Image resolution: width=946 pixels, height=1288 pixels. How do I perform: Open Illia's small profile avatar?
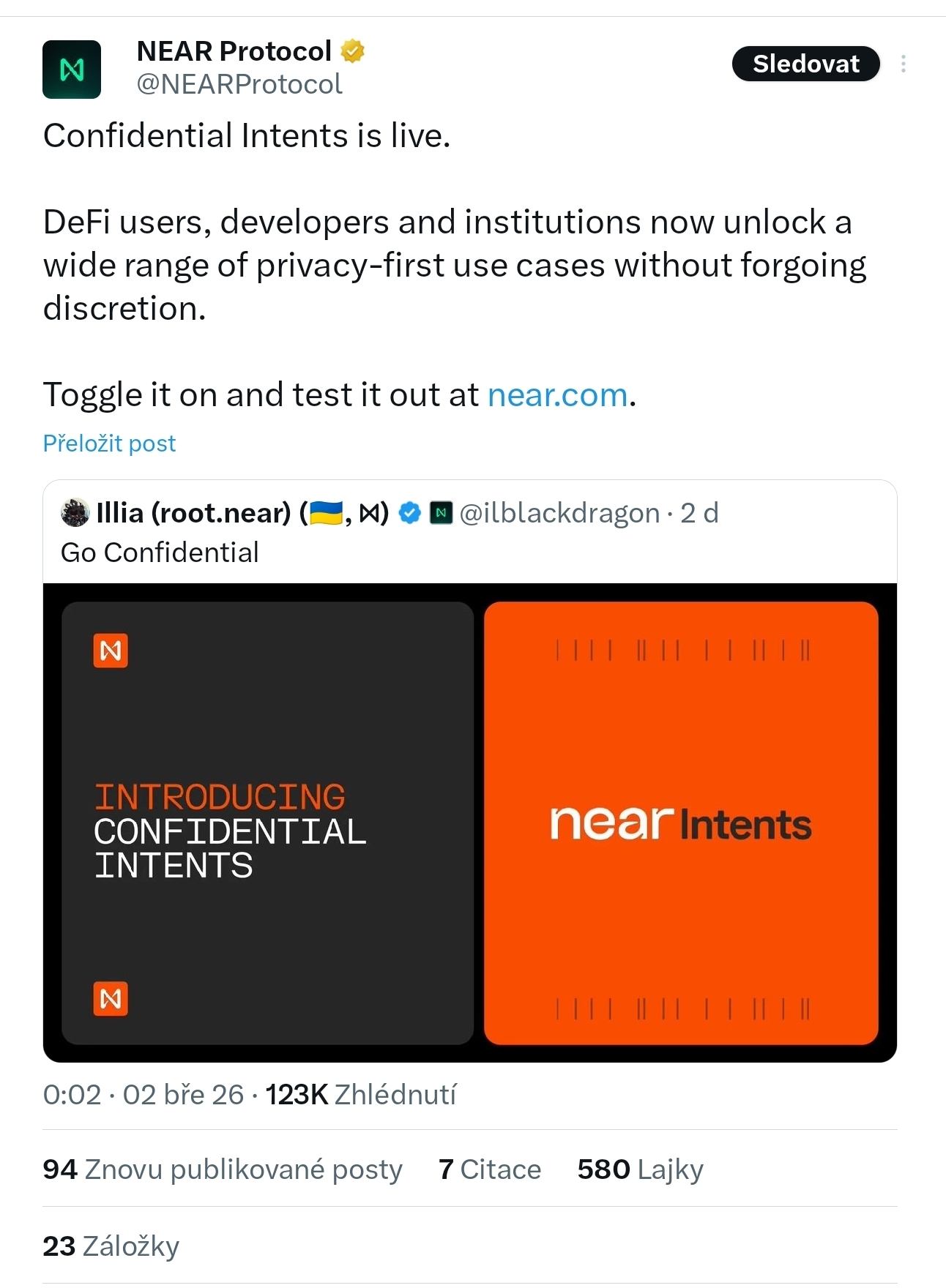(75, 513)
